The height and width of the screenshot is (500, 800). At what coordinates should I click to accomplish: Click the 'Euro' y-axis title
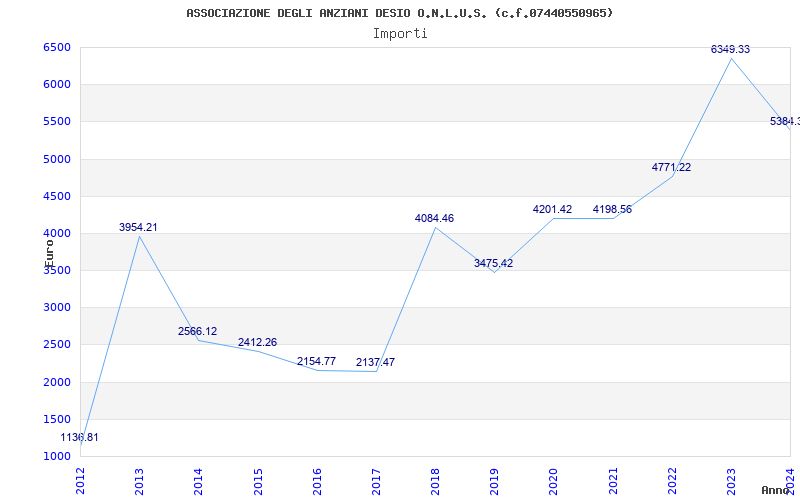coord(49,253)
